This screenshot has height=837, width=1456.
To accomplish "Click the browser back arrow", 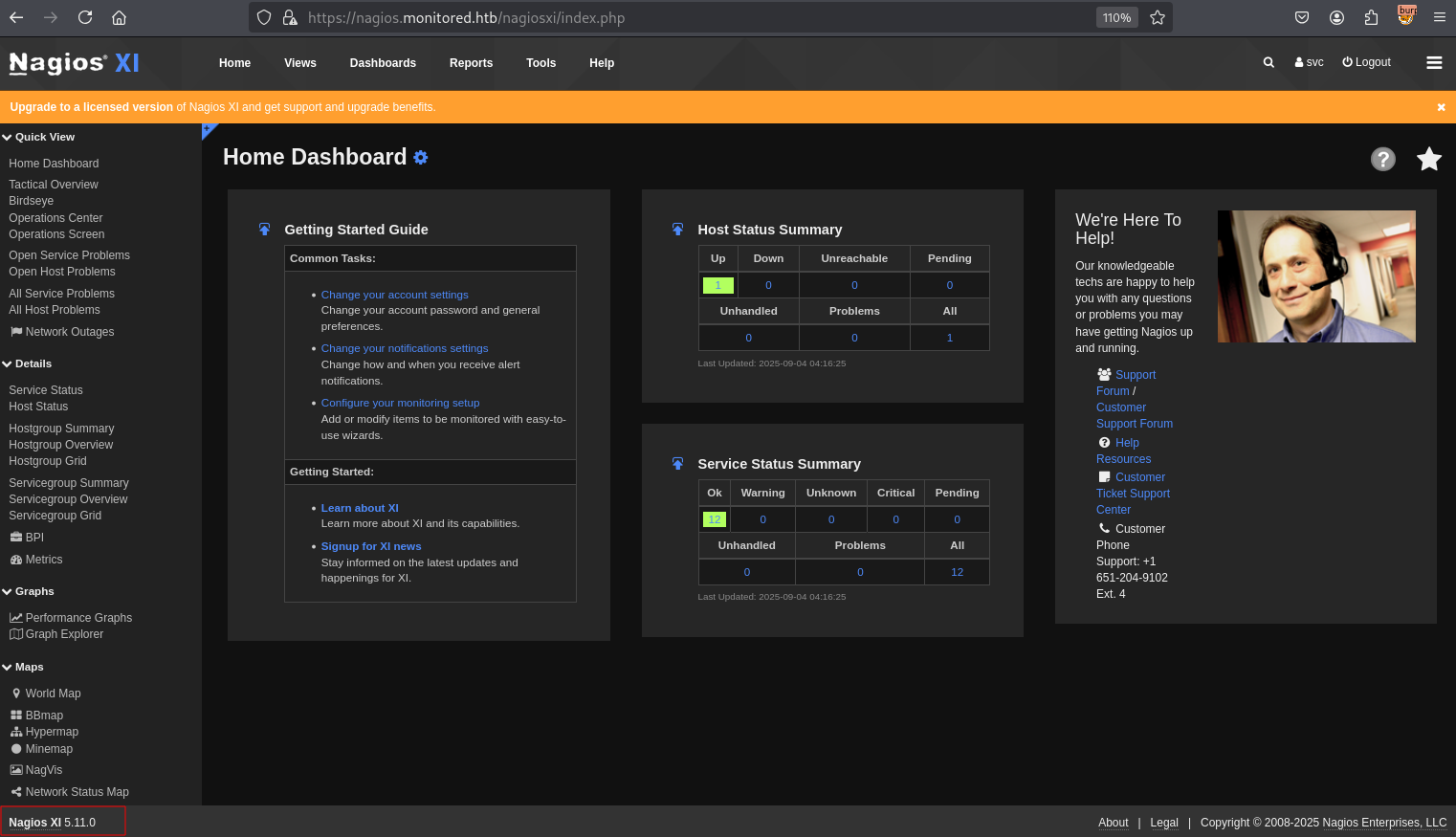I will [x=16, y=17].
